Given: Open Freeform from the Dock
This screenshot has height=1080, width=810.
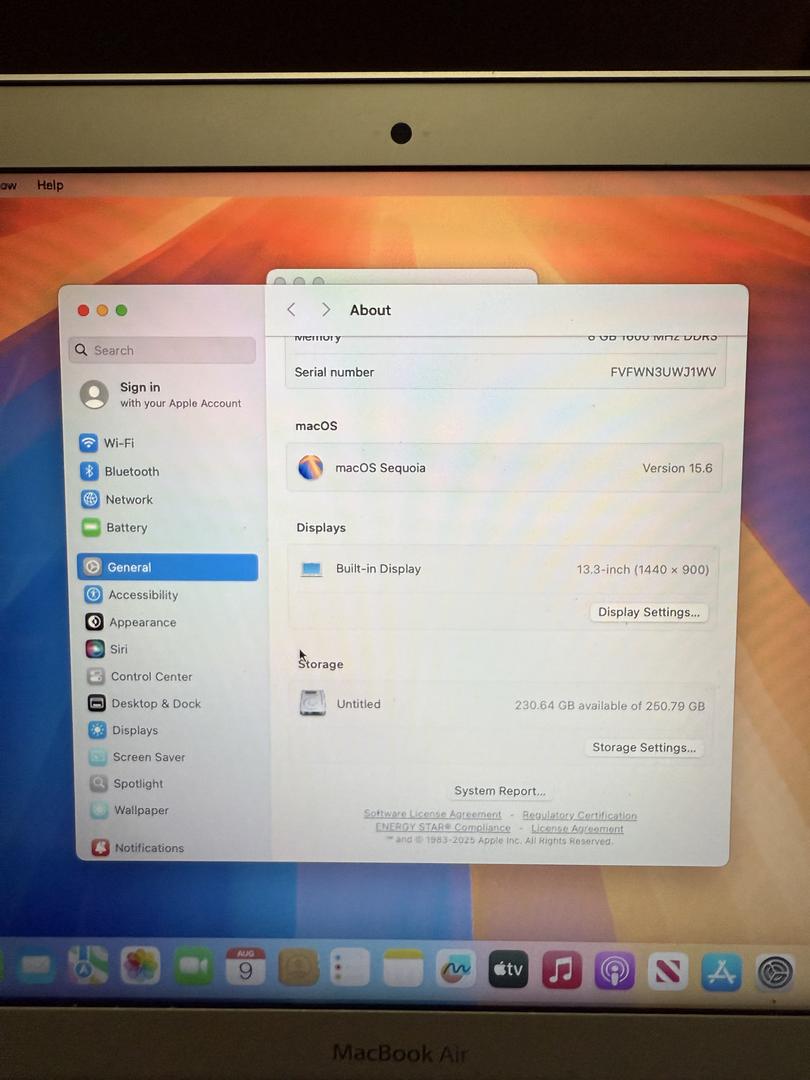Looking at the screenshot, I should point(456,968).
